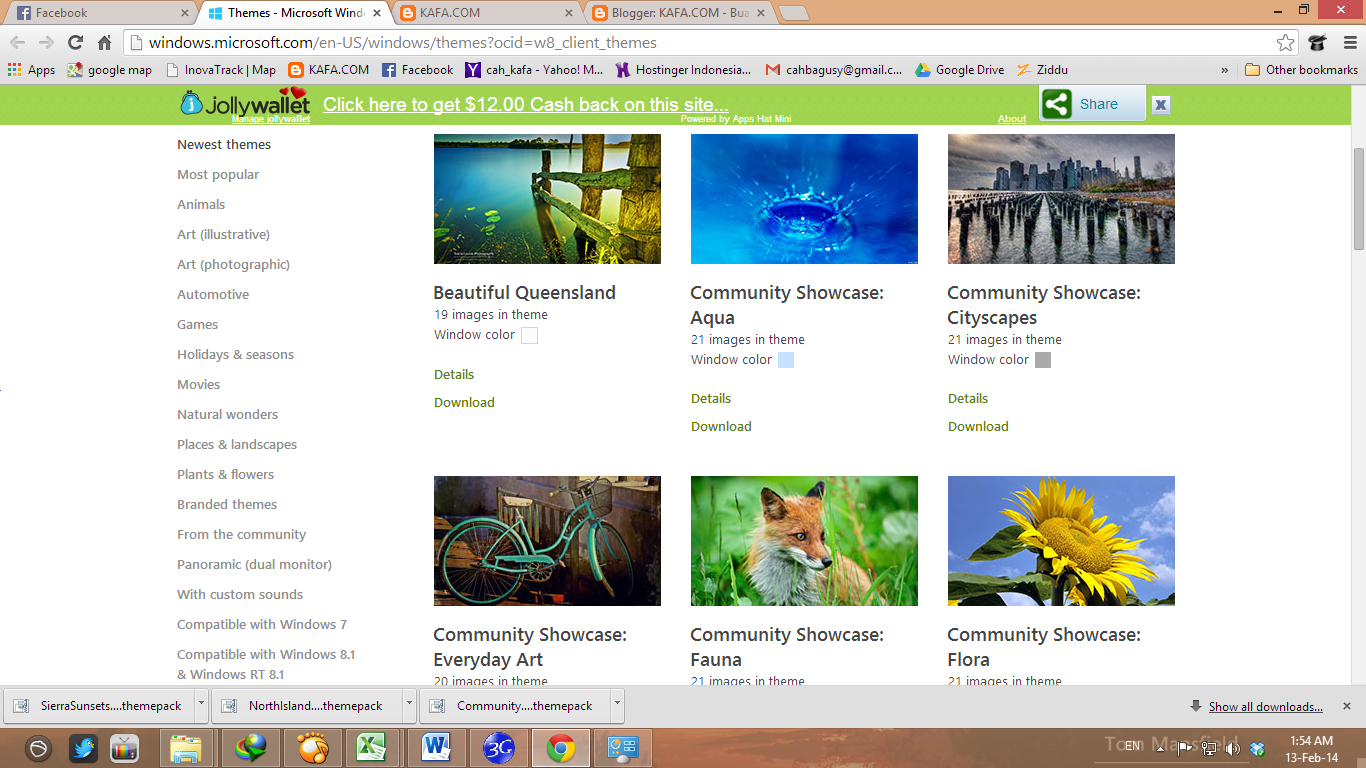Download the Beautiful Queensland theme
This screenshot has width=1366, height=768.
tap(464, 402)
